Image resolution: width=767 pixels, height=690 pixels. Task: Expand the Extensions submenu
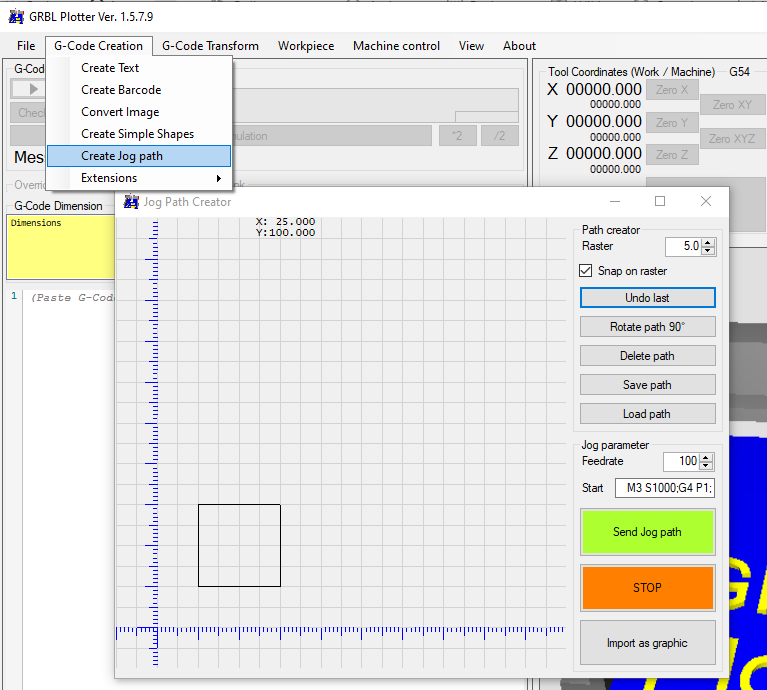click(x=150, y=178)
